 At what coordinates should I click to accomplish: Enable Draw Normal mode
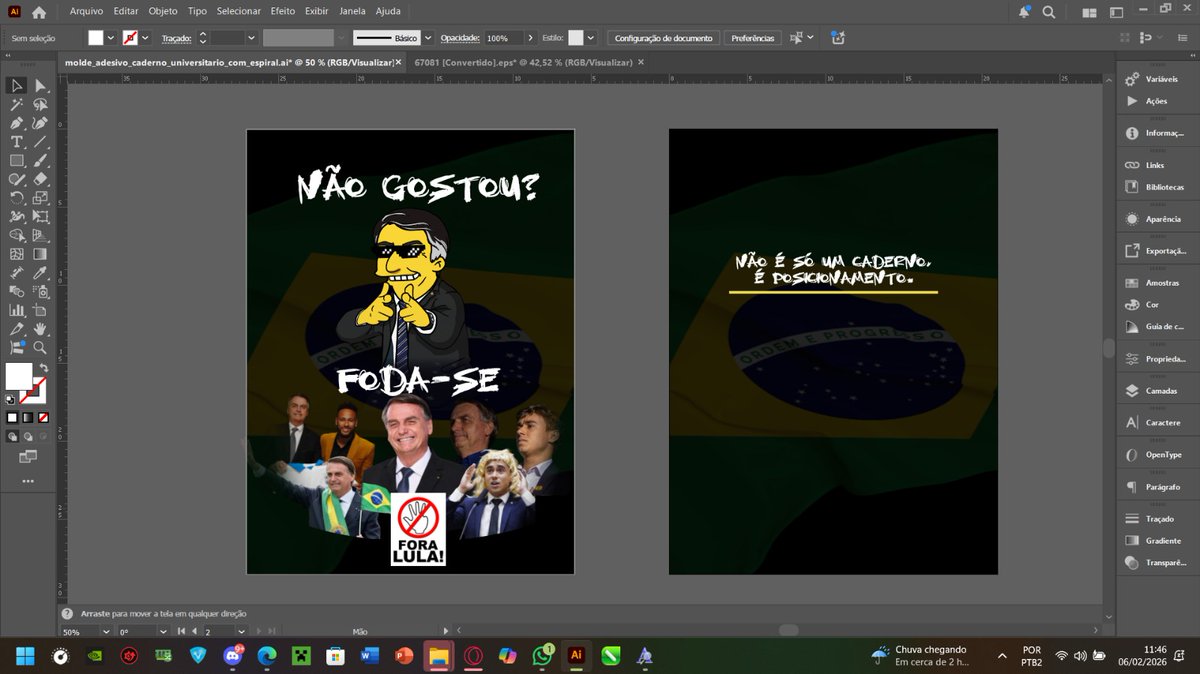coord(12,436)
